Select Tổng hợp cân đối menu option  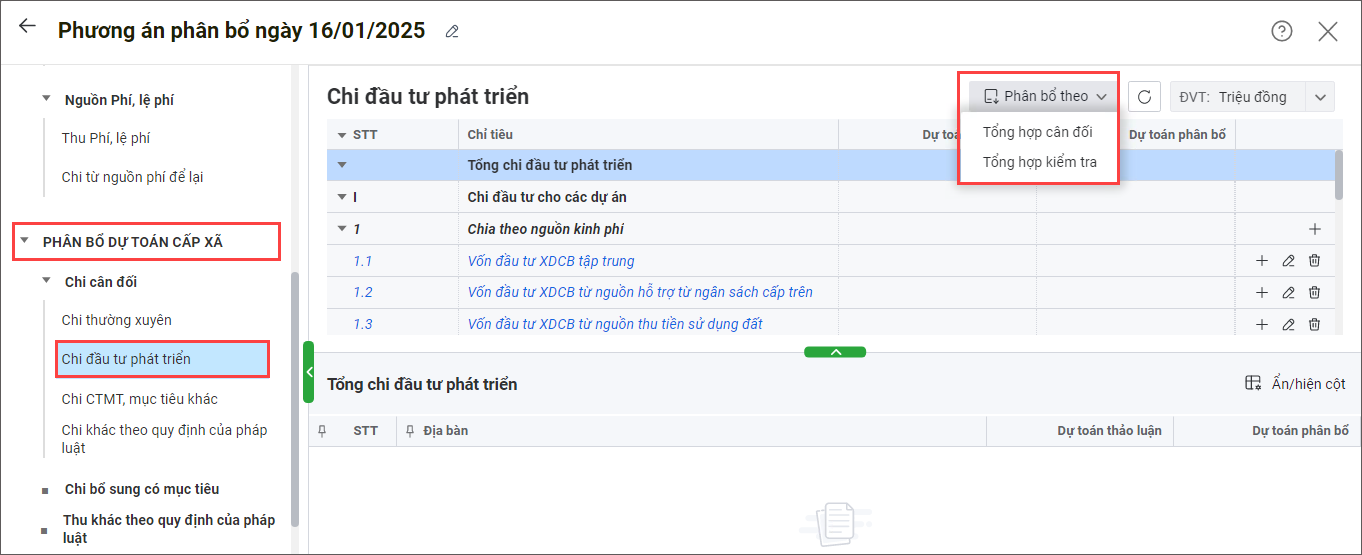[x=1037, y=132]
